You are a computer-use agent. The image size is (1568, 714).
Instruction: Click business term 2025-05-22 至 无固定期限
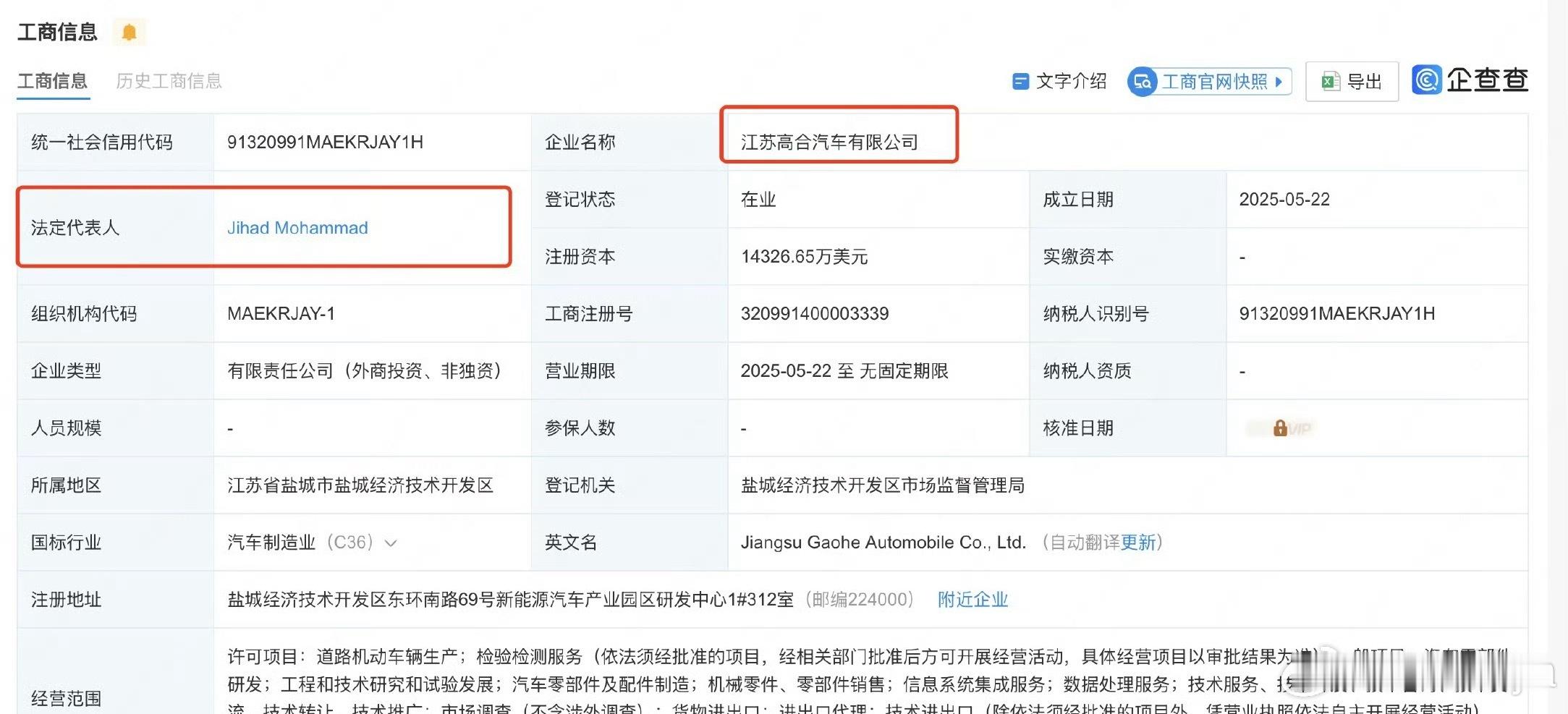(844, 371)
